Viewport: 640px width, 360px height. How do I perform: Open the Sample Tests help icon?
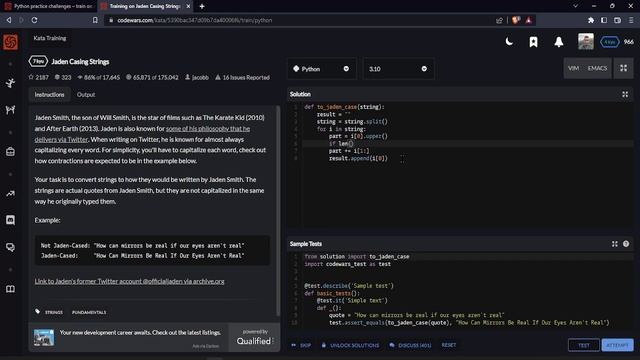626,244
